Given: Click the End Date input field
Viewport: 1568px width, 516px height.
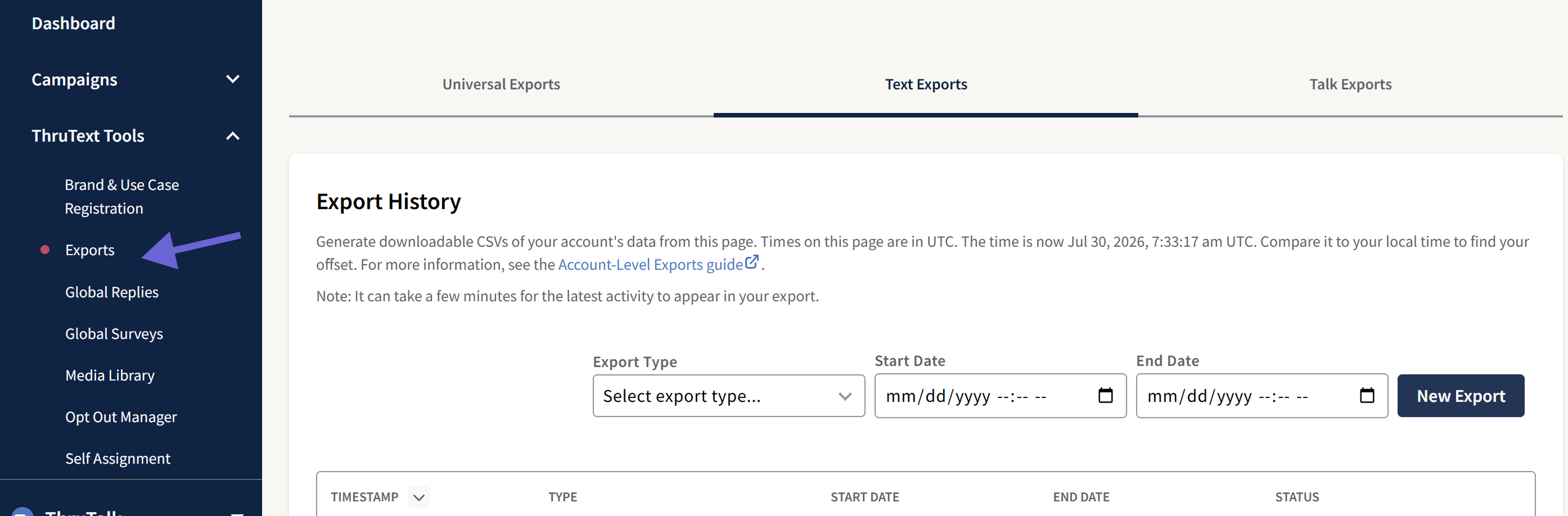Looking at the screenshot, I should coord(1261,396).
